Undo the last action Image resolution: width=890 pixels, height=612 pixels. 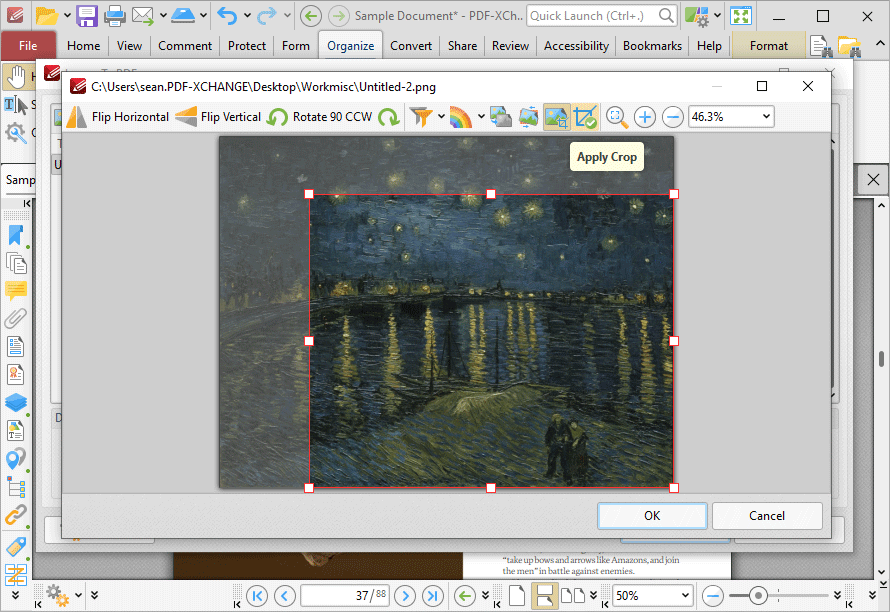[x=227, y=16]
